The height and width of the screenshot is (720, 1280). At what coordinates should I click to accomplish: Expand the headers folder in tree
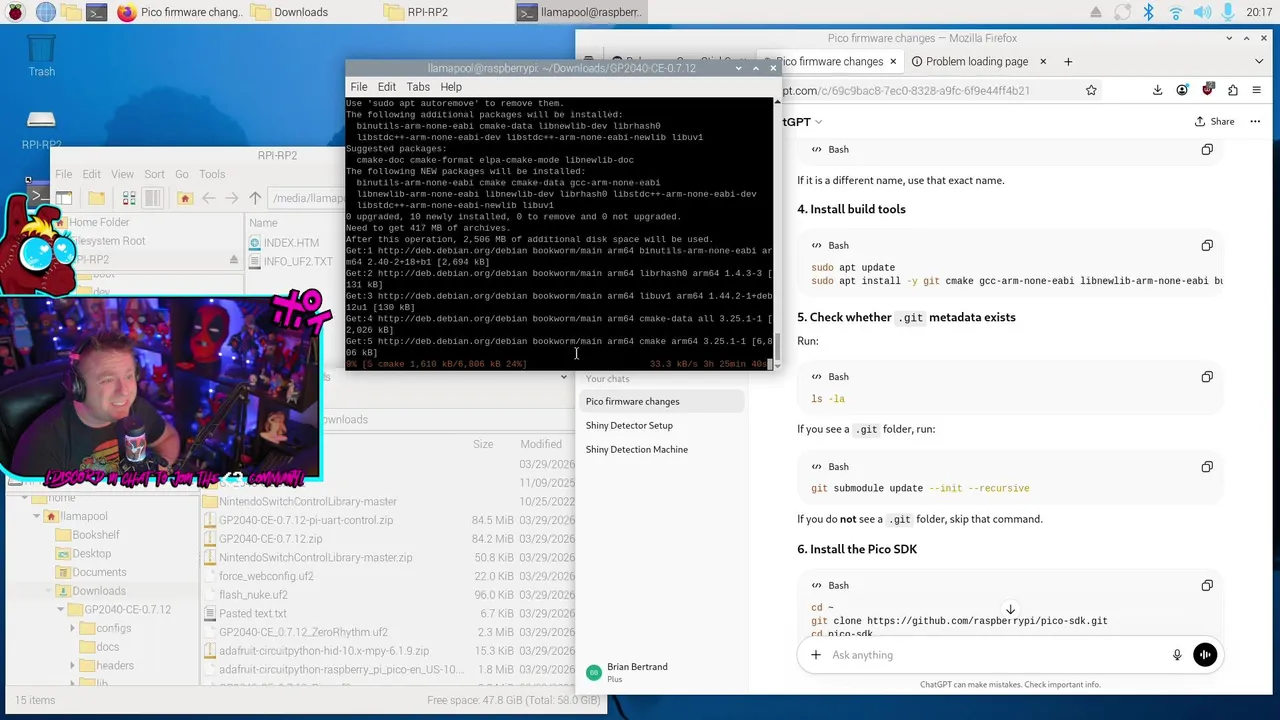[72, 666]
